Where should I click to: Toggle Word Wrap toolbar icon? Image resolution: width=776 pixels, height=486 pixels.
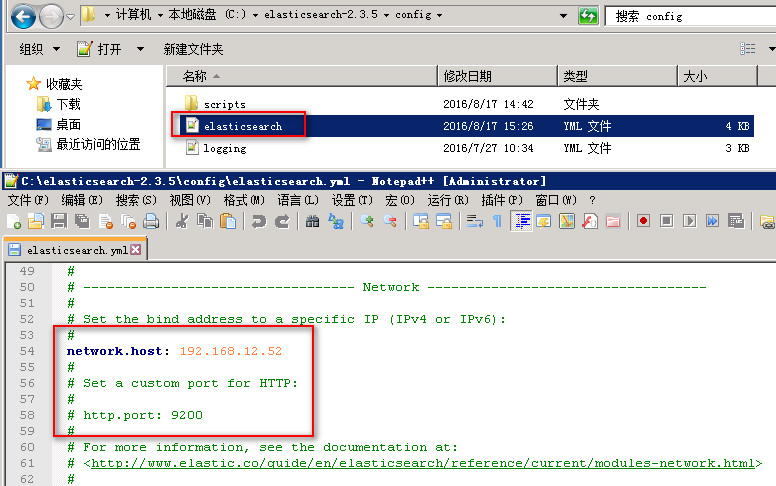[x=475, y=221]
